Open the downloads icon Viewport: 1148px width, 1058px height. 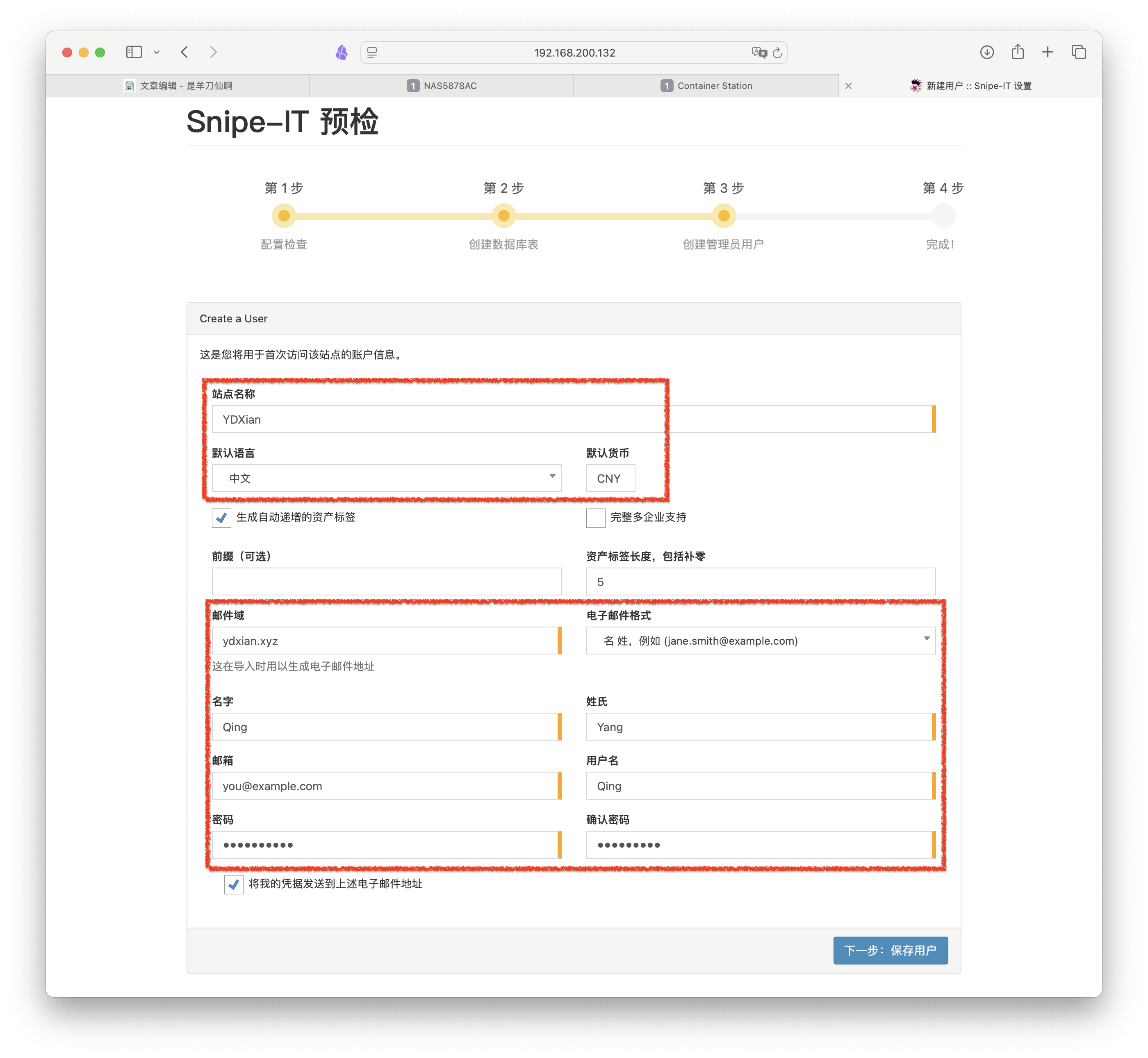pos(986,52)
